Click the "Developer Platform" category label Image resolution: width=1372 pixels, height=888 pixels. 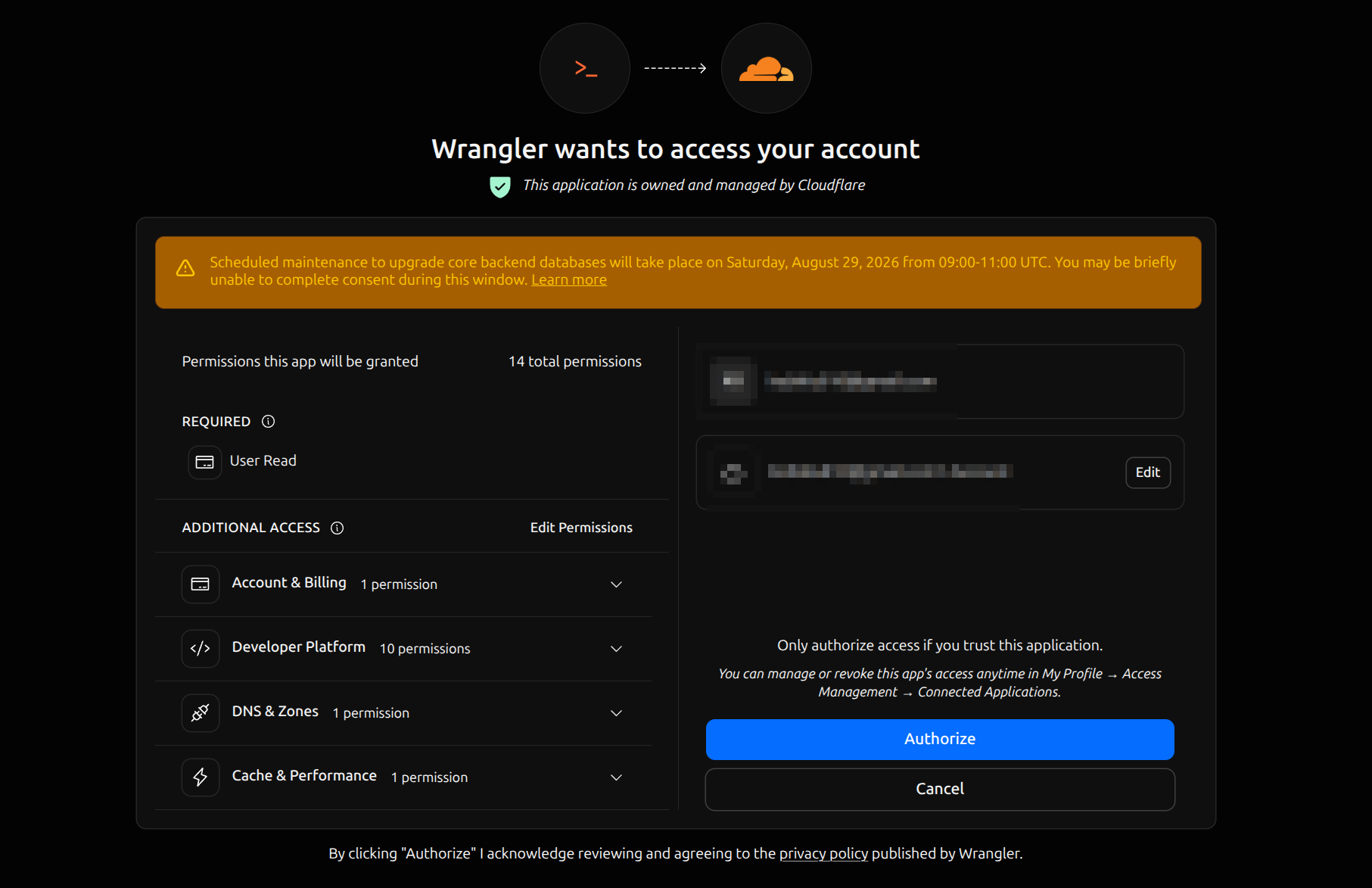coord(299,647)
